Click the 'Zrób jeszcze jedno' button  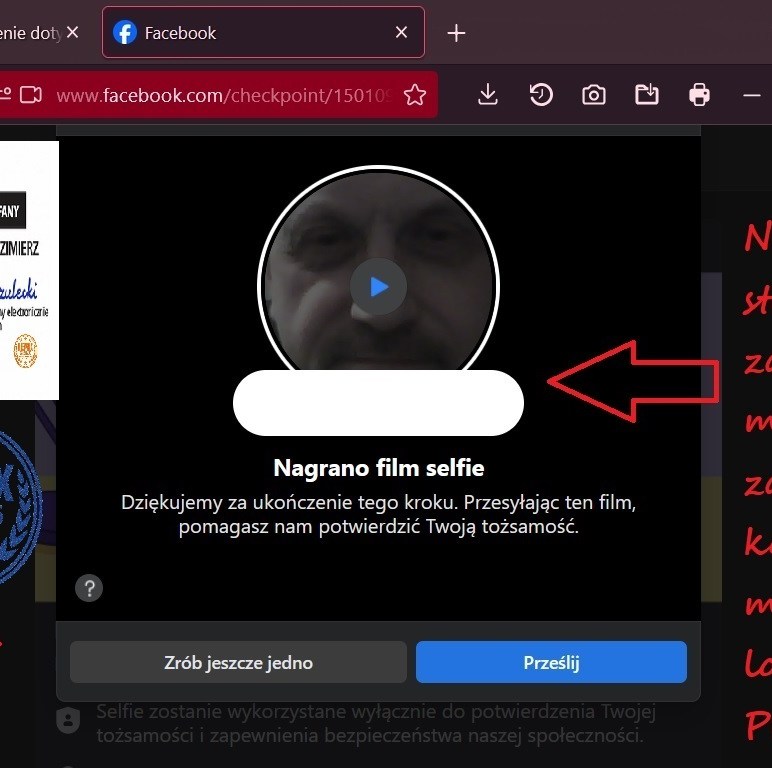pyautogui.click(x=238, y=662)
